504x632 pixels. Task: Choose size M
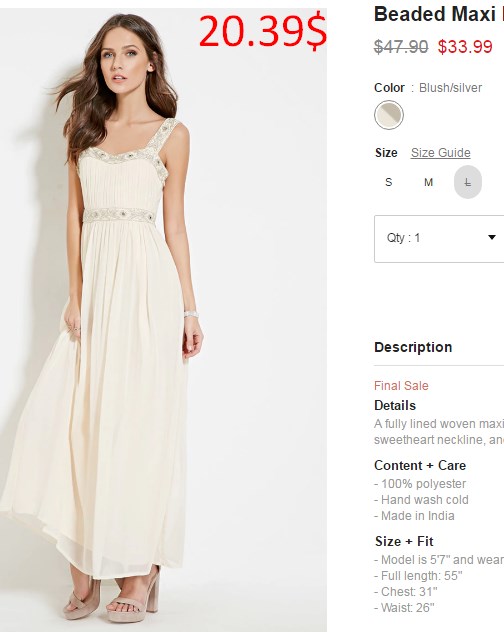pos(428,182)
